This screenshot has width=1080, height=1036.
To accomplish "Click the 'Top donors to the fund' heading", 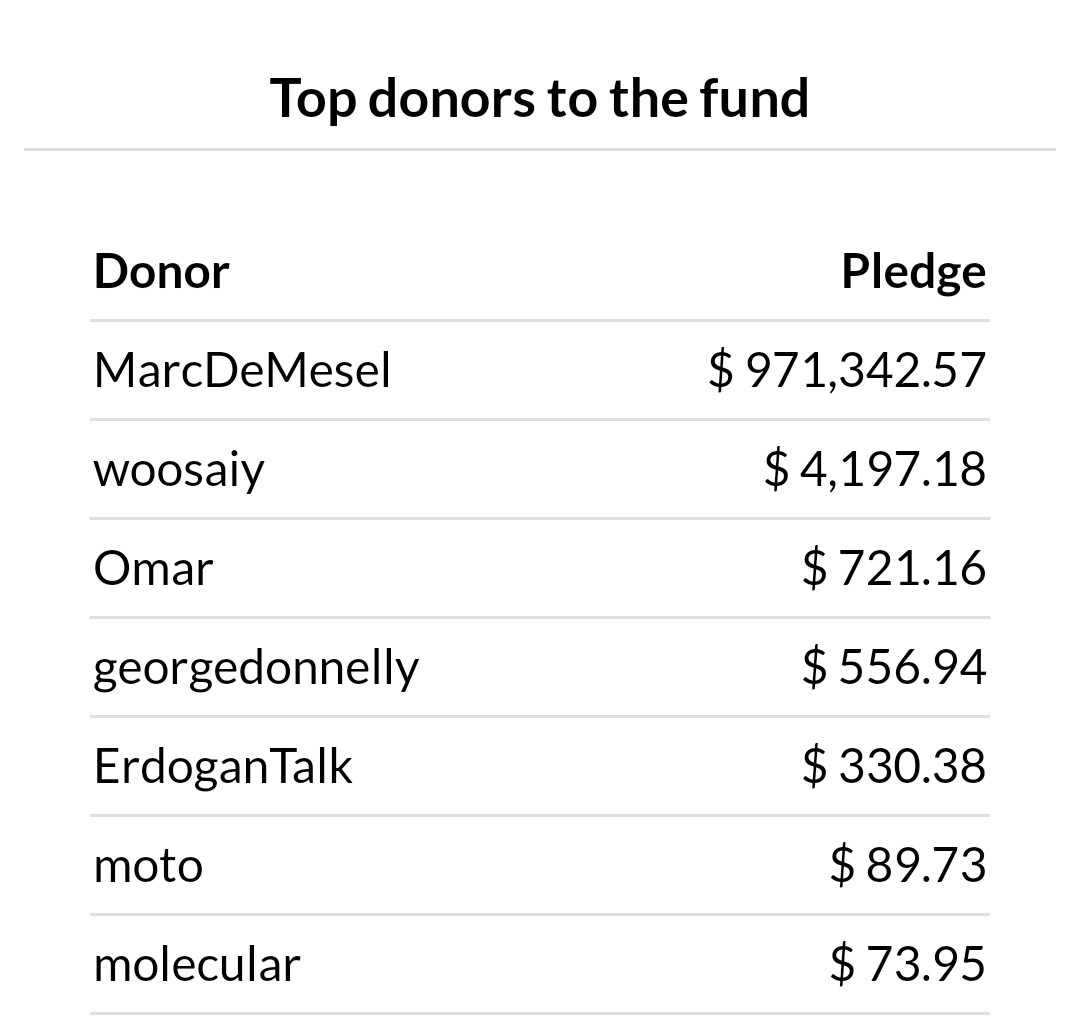I will [539, 100].
